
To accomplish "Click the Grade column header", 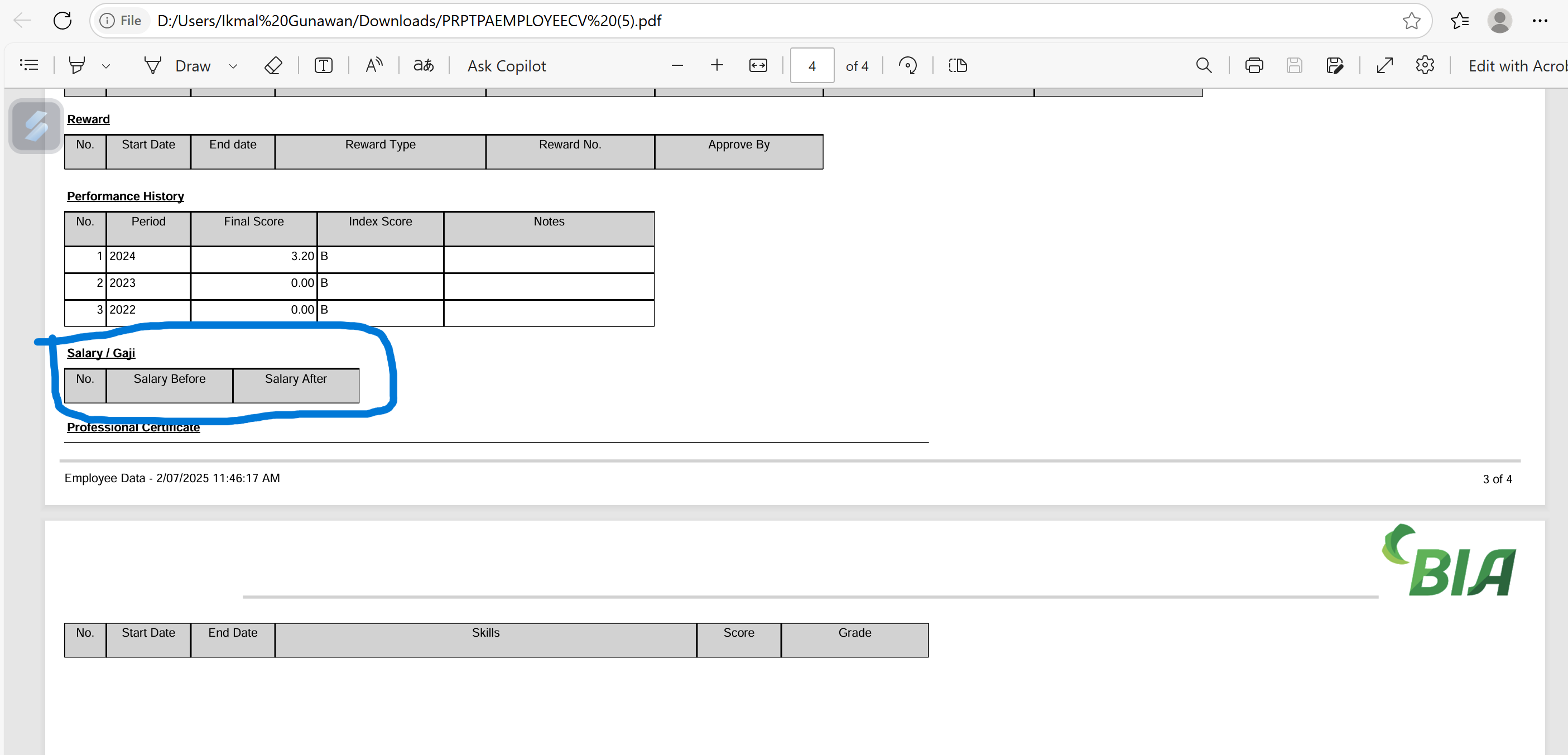I will coord(855,640).
